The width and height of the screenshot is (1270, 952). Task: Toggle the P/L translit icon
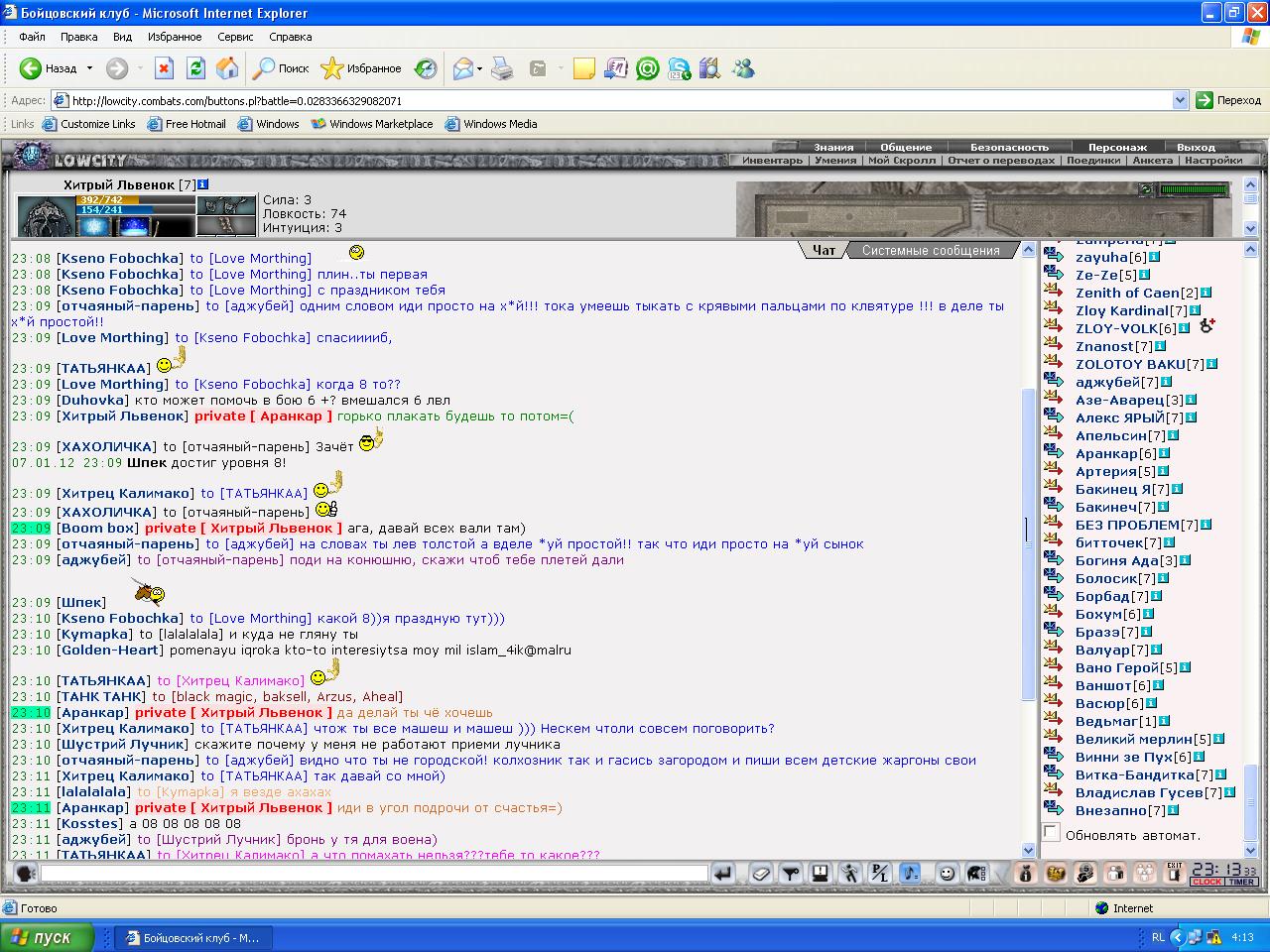pos(880,874)
